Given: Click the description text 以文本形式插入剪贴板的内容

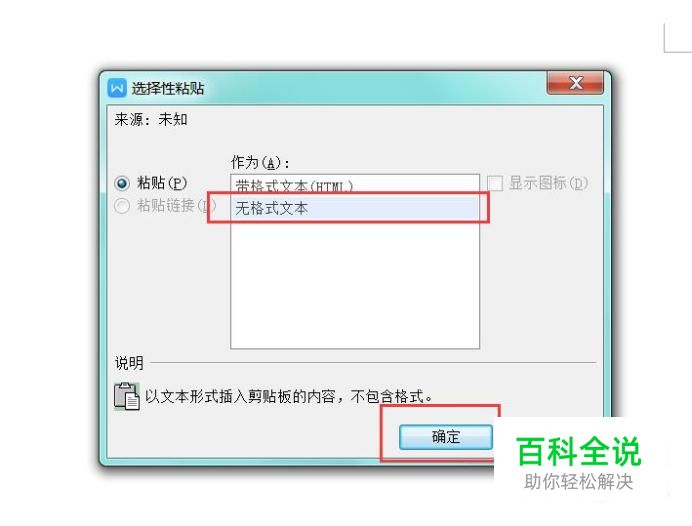Looking at the screenshot, I should 240,396.
